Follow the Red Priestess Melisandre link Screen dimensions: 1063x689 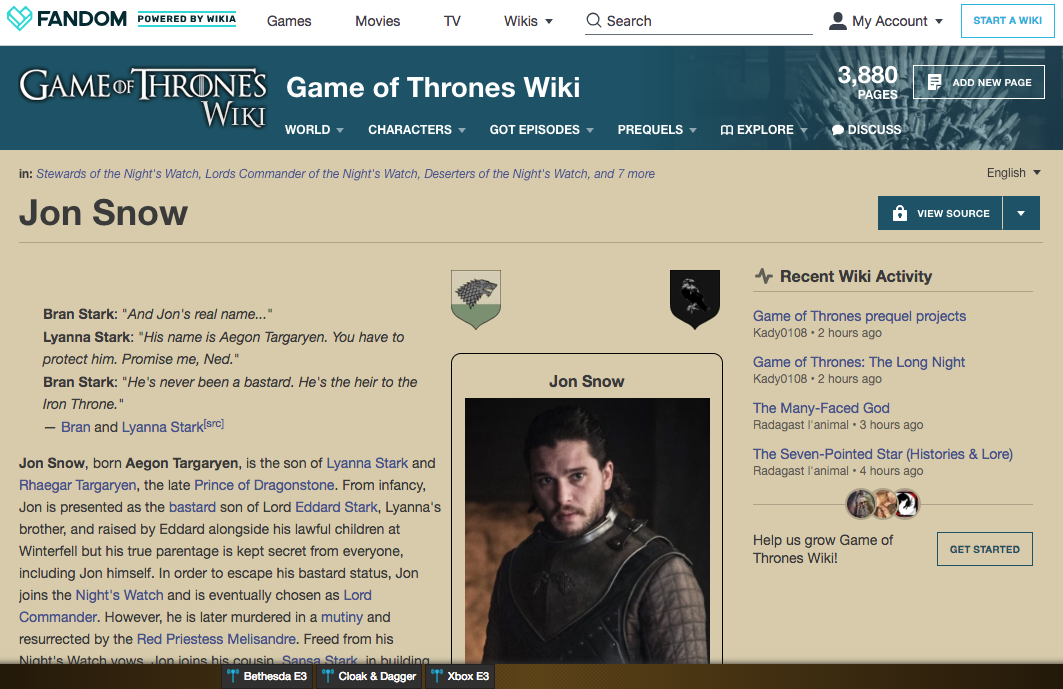click(216, 639)
